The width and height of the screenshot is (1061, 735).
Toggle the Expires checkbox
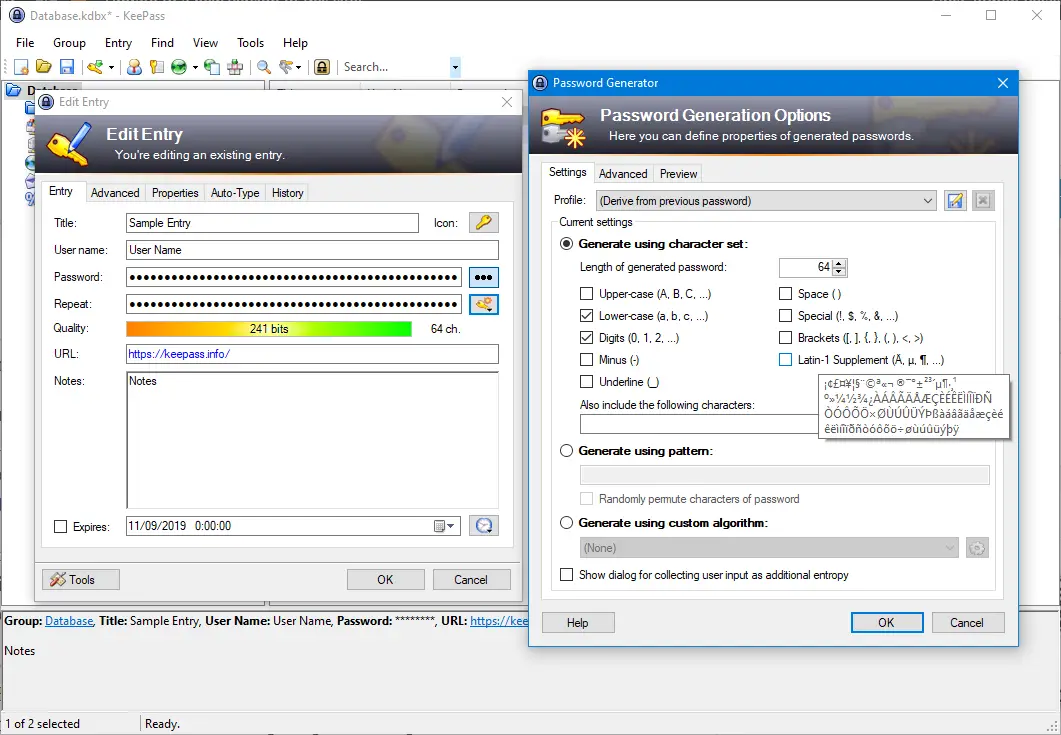pos(61,527)
